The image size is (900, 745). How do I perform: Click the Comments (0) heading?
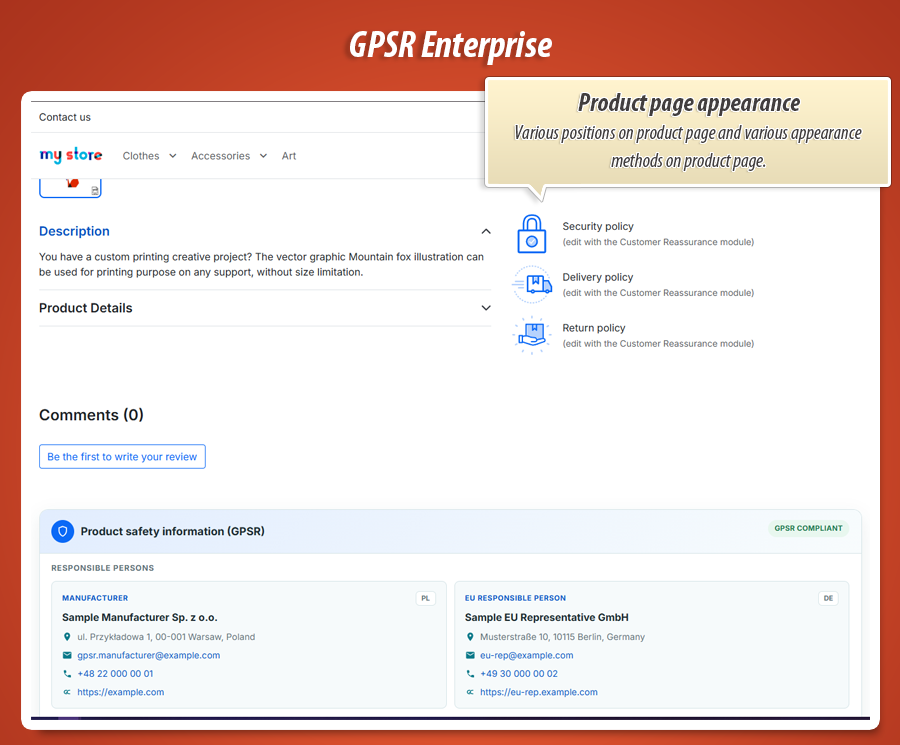tap(91, 415)
